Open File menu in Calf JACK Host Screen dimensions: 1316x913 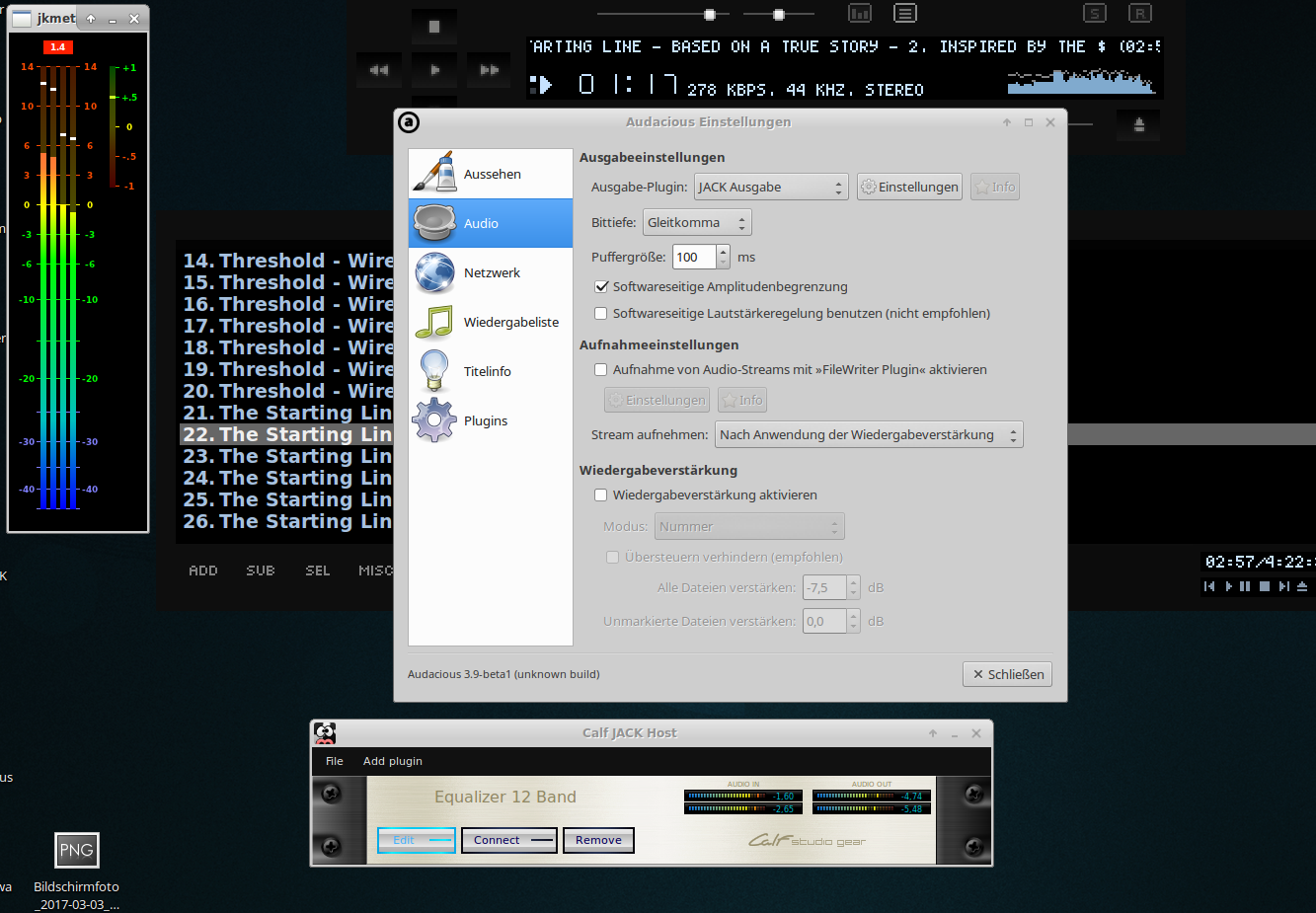point(335,761)
